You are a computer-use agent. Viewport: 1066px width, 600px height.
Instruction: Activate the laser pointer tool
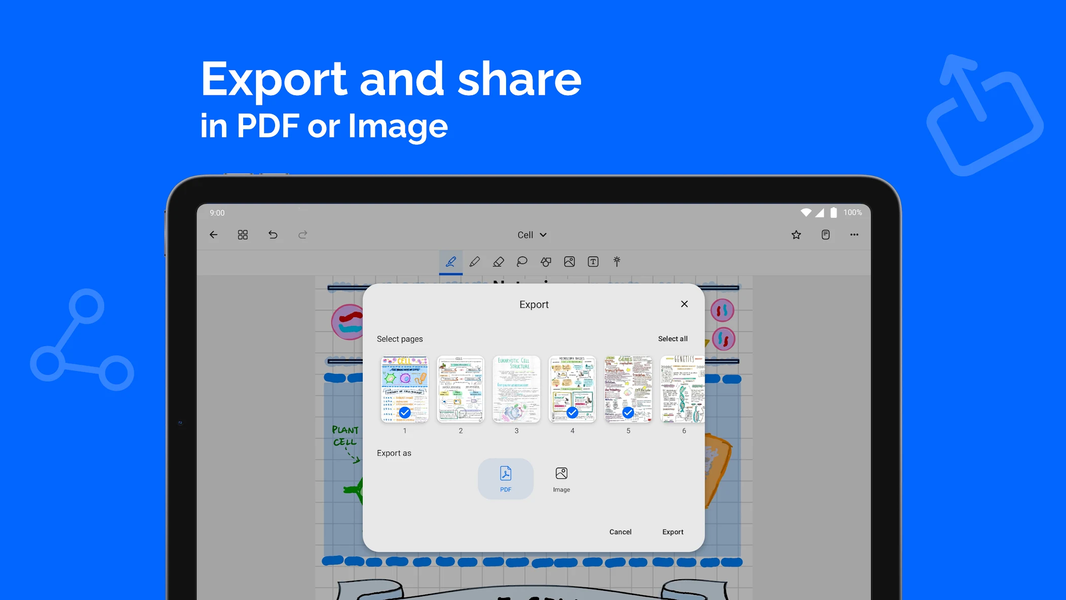tap(617, 262)
